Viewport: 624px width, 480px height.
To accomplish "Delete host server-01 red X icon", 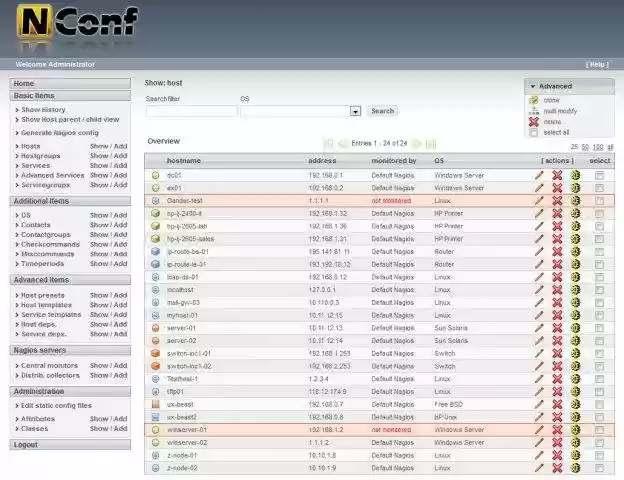I will click(557, 328).
